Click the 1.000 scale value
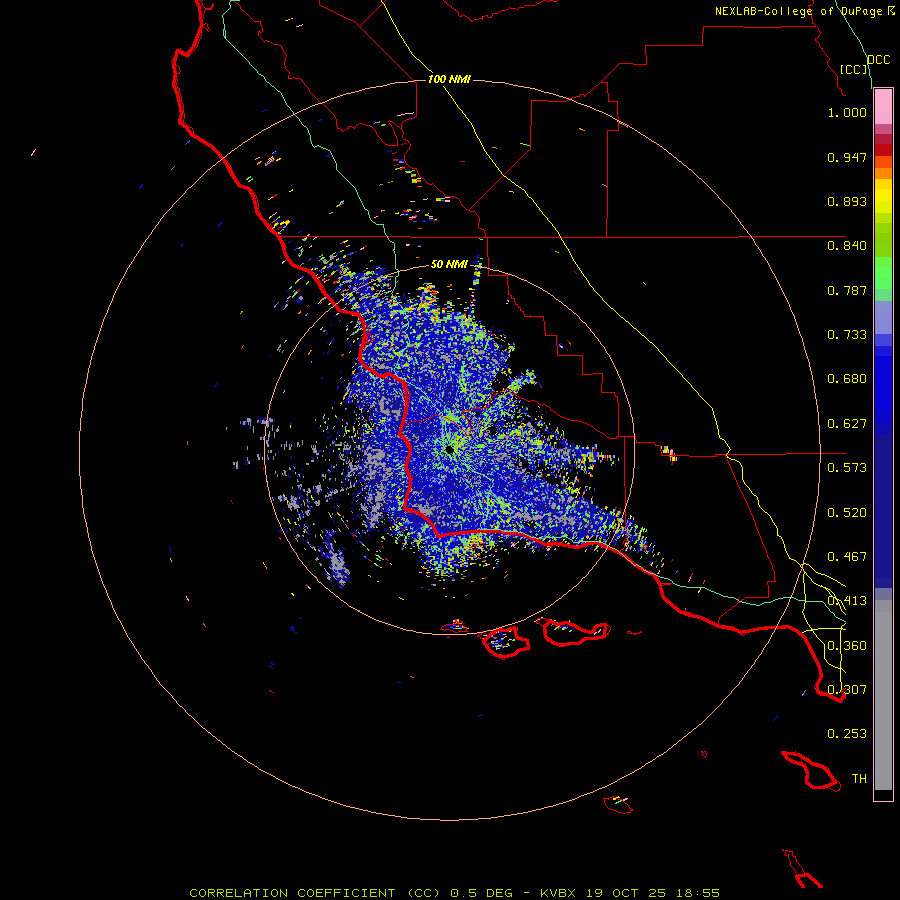The width and height of the screenshot is (900, 900). (x=847, y=112)
